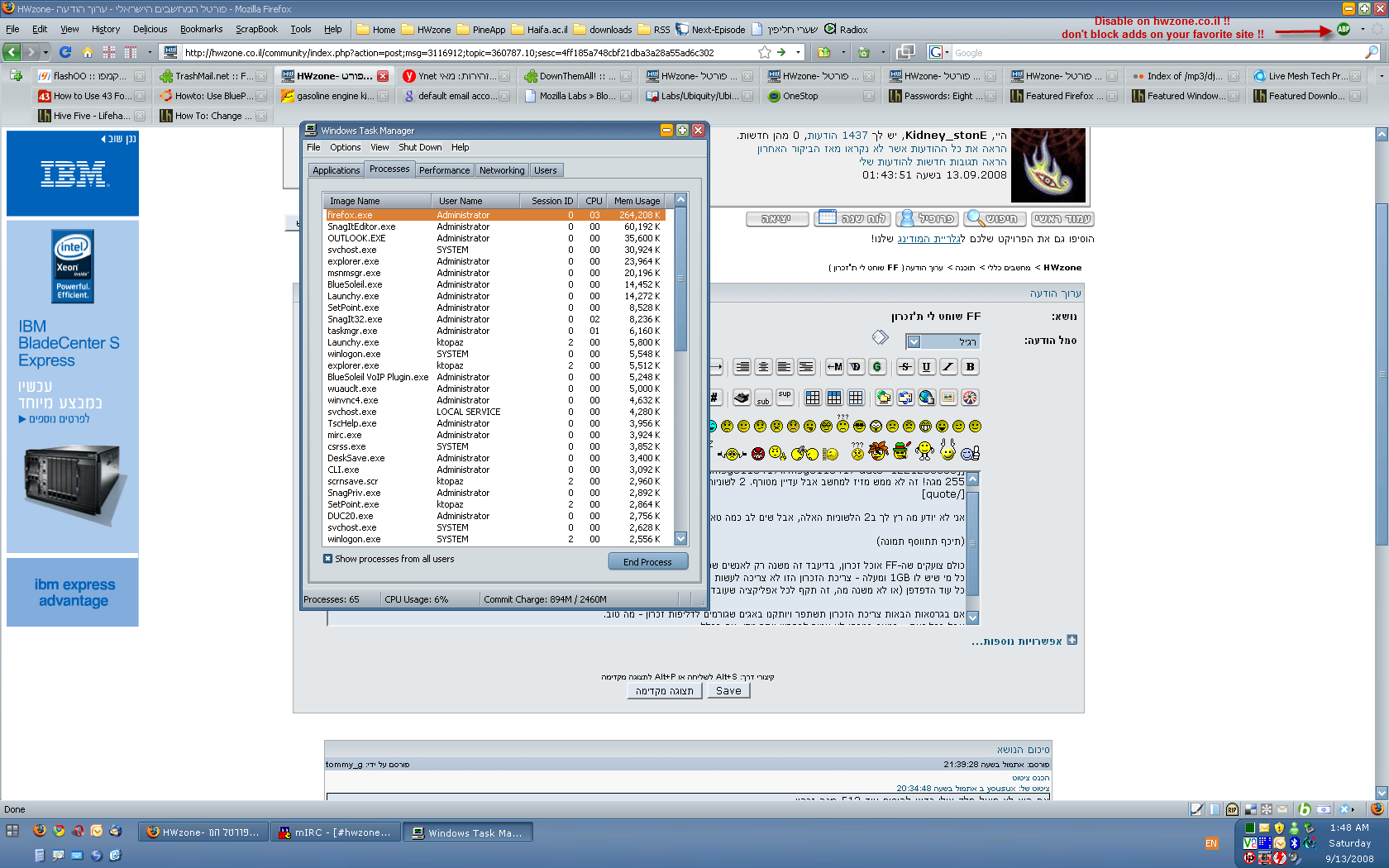Open the message icon dropdown

coord(914,341)
